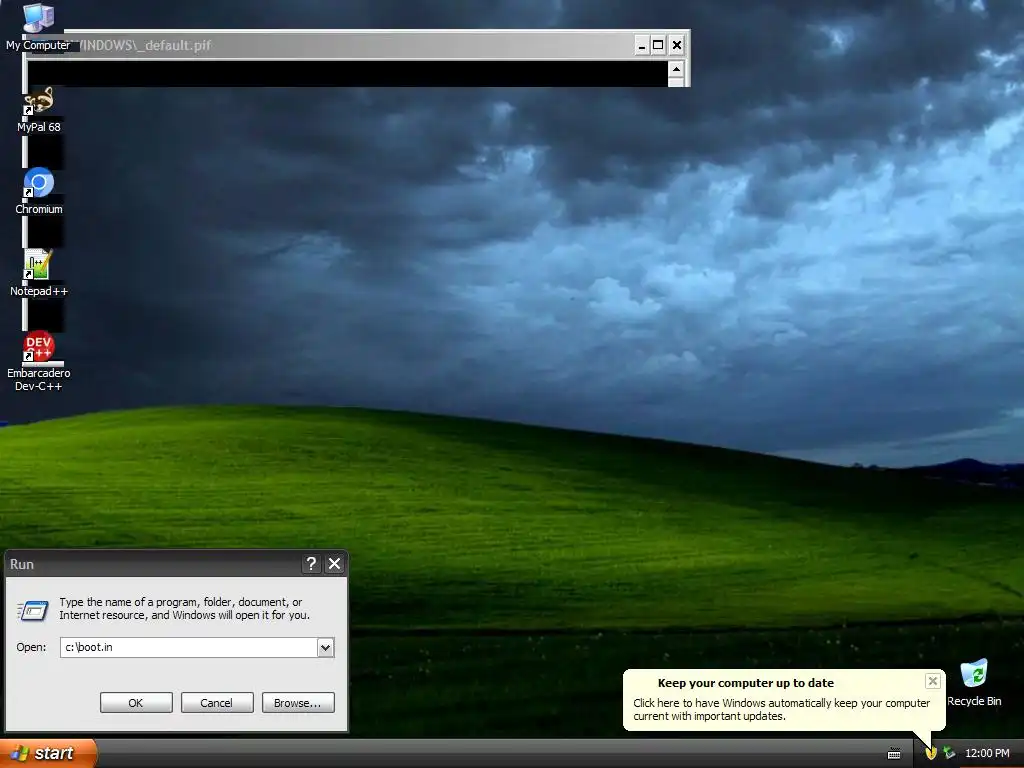This screenshot has width=1024, height=768.
Task: Click the Windows security shield tray icon
Action: pyautogui.click(x=931, y=753)
